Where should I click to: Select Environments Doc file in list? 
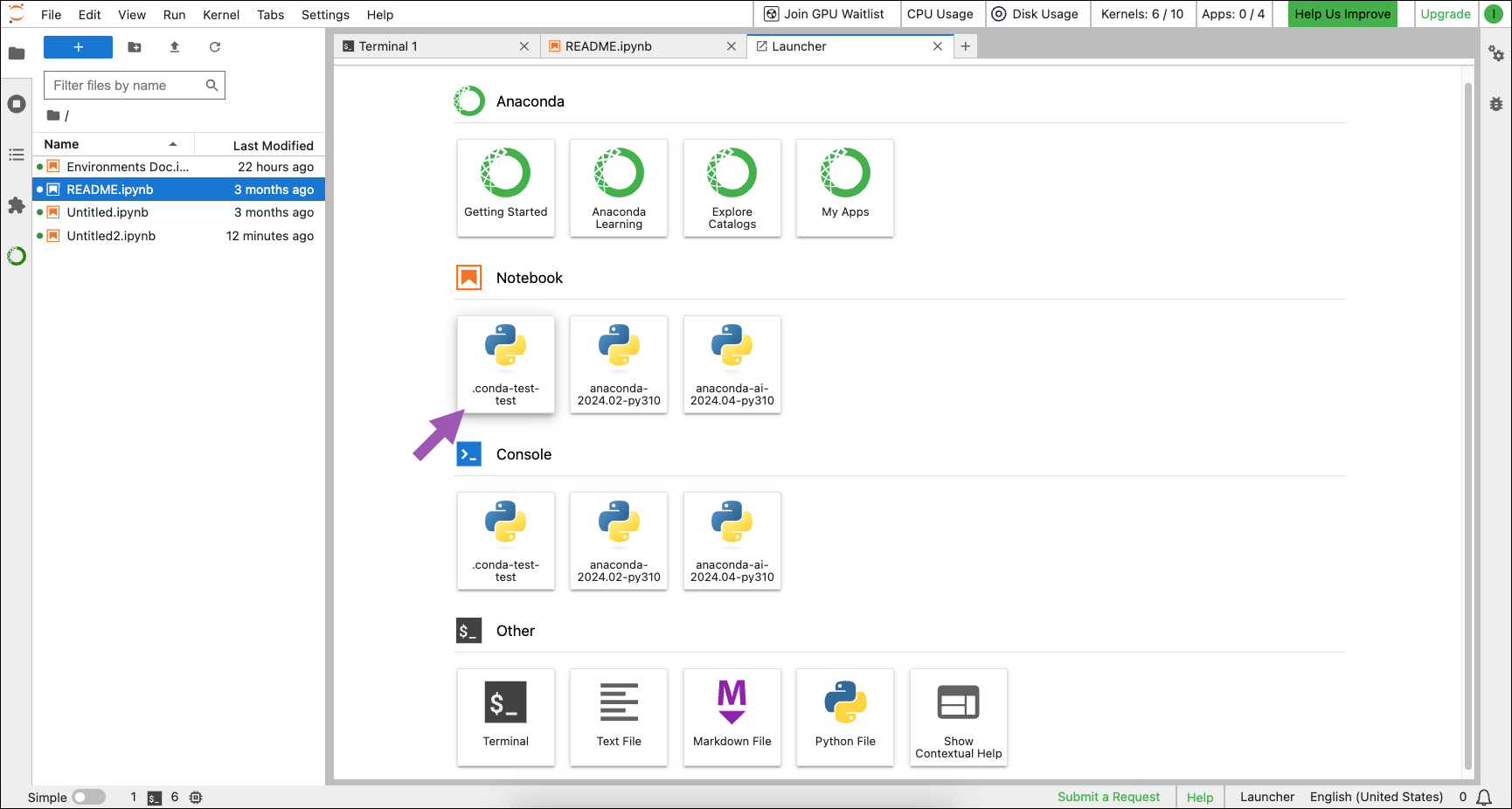click(179, 167)
